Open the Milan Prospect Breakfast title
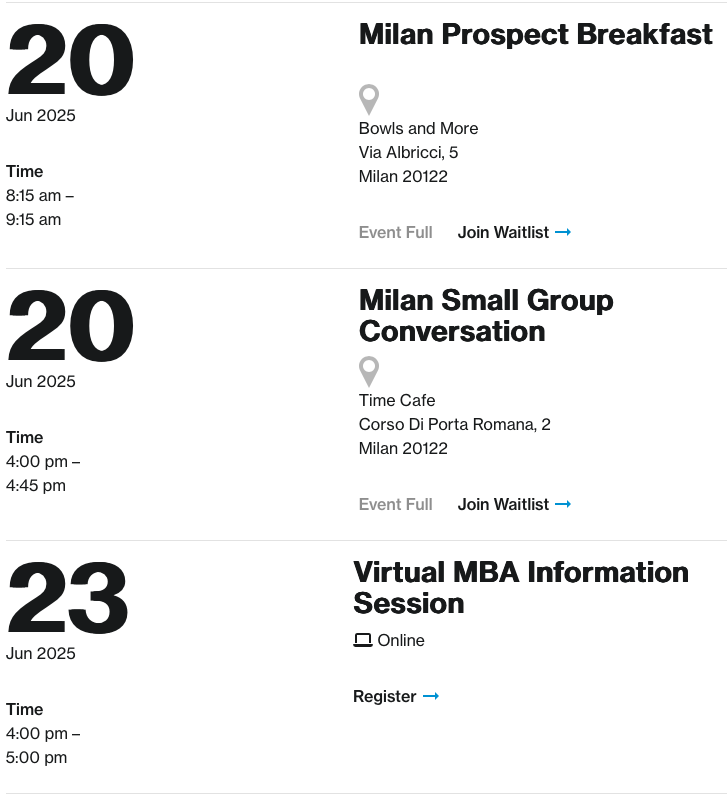 [x=535, y=34]
